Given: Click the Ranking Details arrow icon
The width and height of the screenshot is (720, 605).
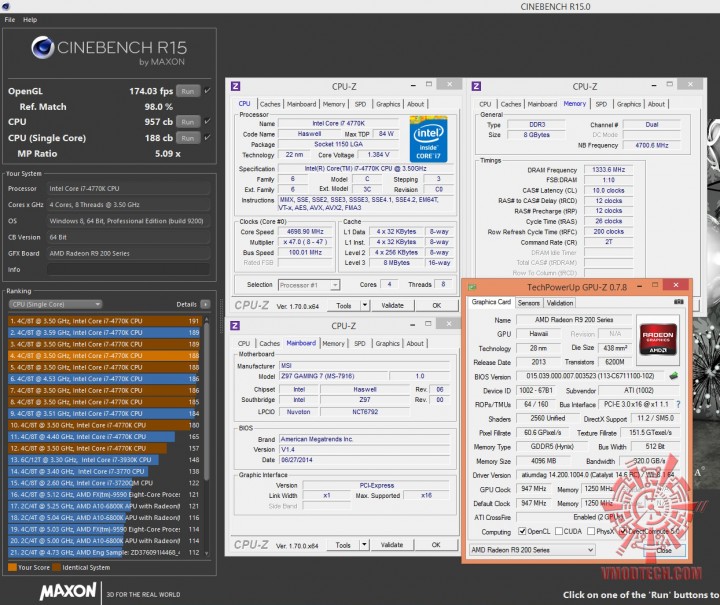Looking at the screenshot, I should [205, 304].
